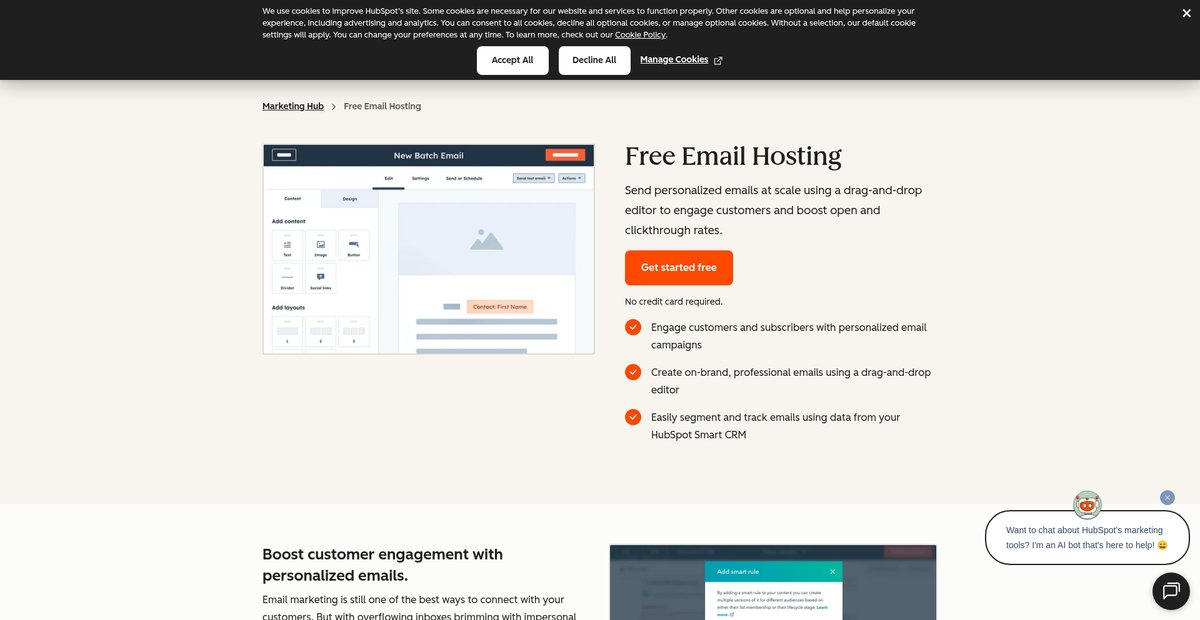
Task: Click the checkmark beside 'Engage customers and subscribers'
Action: tap(633, 327)
